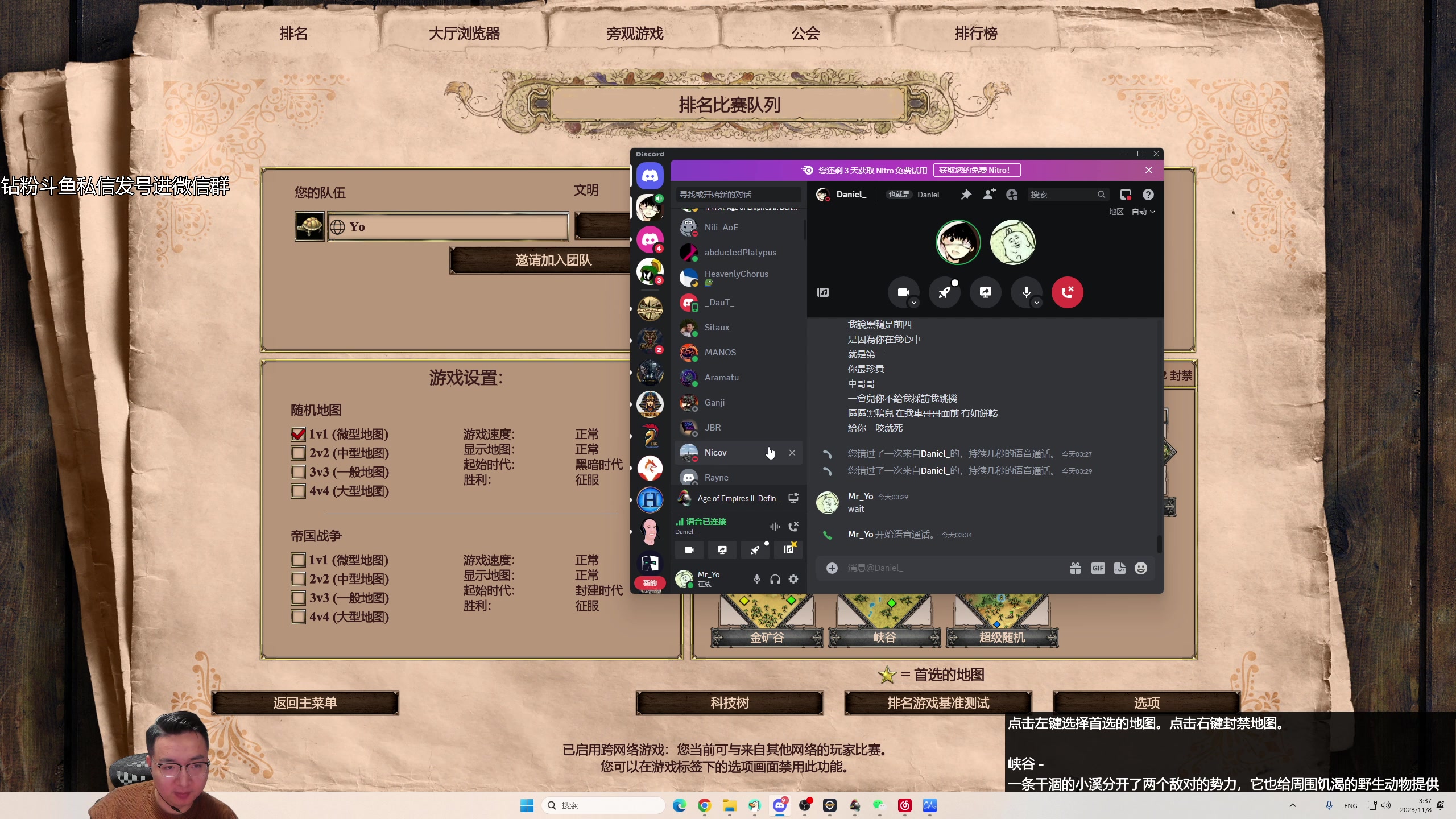Open Discord user settings gear
Viewport: 1456px width, 819px height.
pyautogui.click(x=793, y=579)
